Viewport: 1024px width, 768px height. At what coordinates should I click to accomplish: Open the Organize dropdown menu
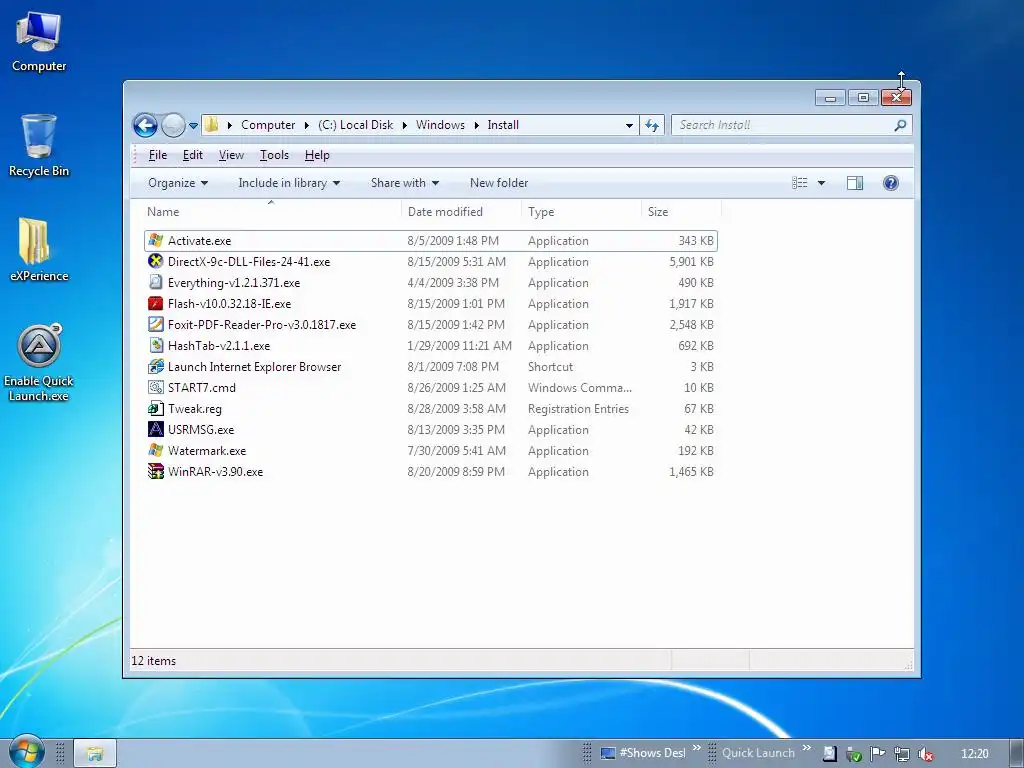point(178,183)
